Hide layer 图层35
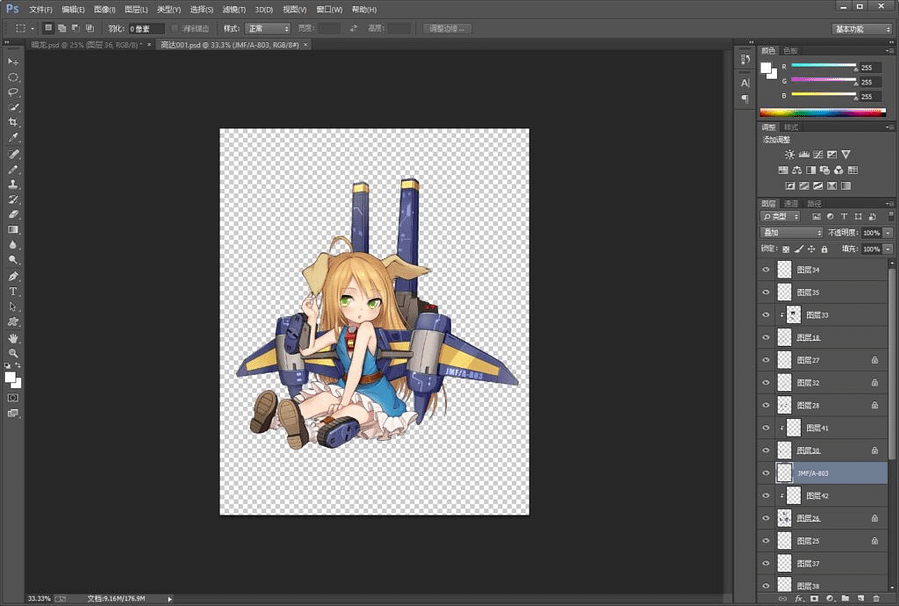899x606 pixels. (766, 292)
